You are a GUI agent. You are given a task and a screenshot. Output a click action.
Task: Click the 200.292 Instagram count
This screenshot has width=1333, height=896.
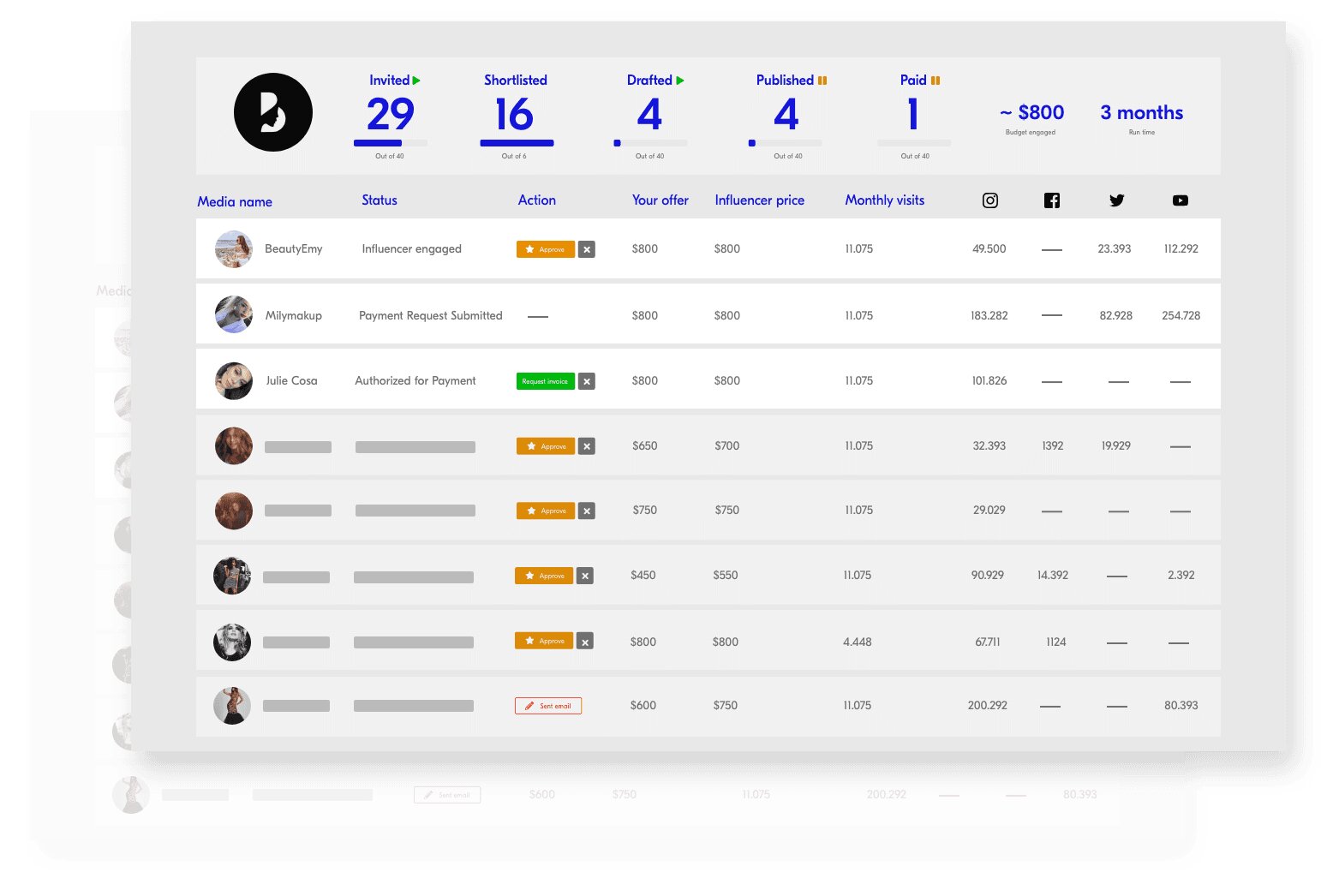coord(988,706)
